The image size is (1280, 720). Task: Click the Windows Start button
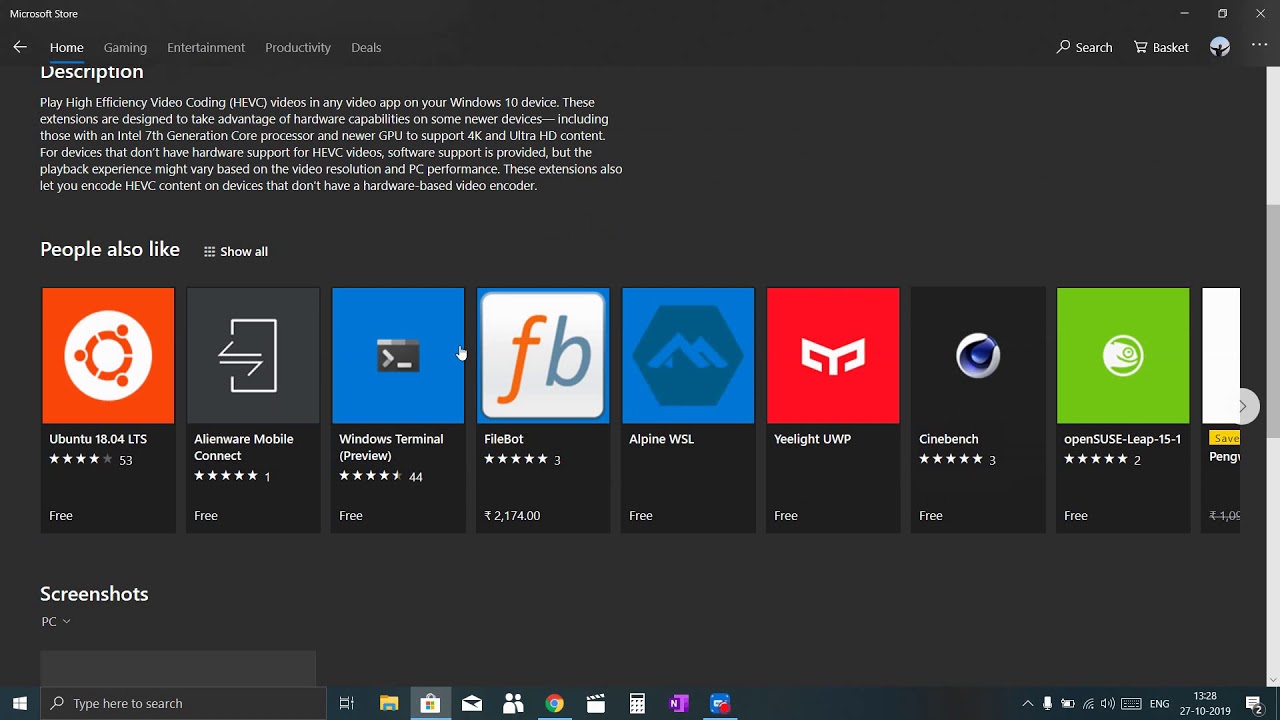coord(20,703)
